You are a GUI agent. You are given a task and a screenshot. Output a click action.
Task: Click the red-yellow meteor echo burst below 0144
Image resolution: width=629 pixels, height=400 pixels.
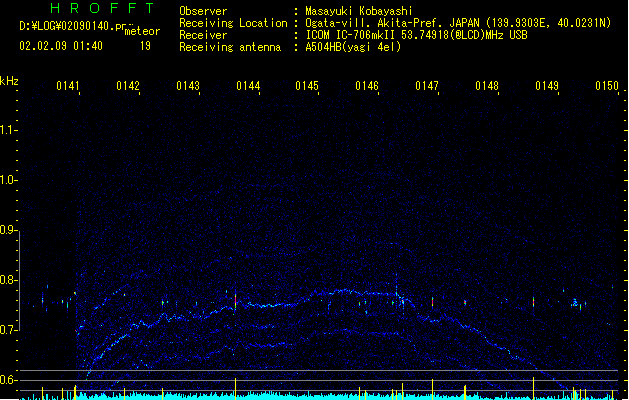coord(235,302)
